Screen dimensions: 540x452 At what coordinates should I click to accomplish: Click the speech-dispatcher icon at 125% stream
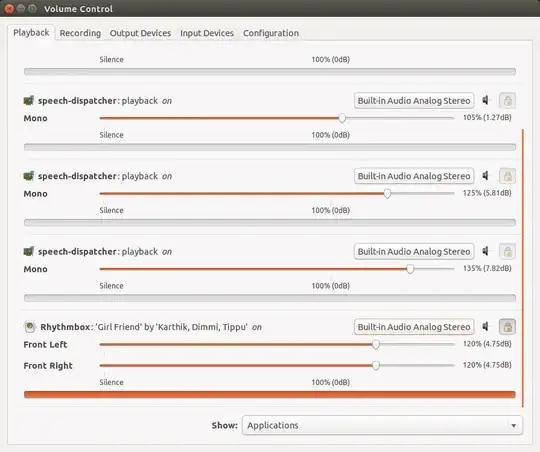pyautogui.click(x=29, y=176)
